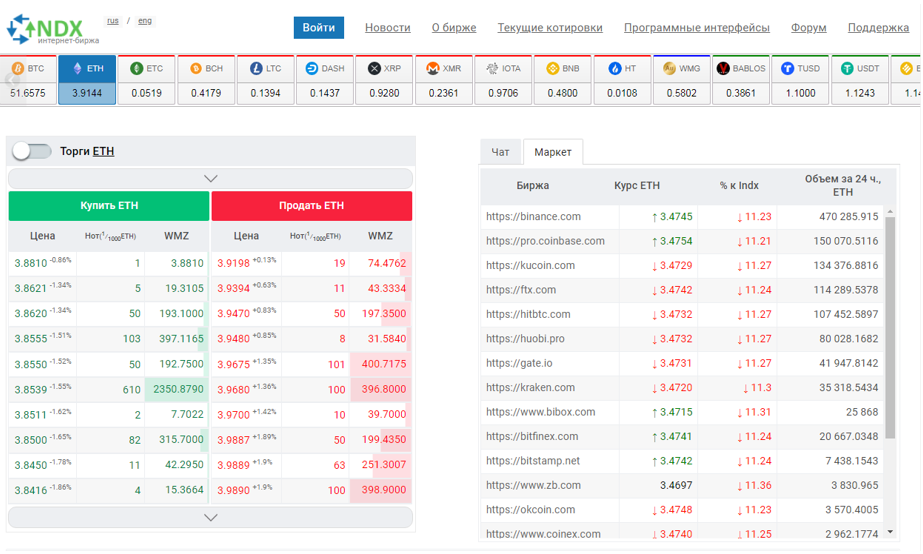Click the NDX logo
This screenshot has height=554, width=923.
point(53,29)
